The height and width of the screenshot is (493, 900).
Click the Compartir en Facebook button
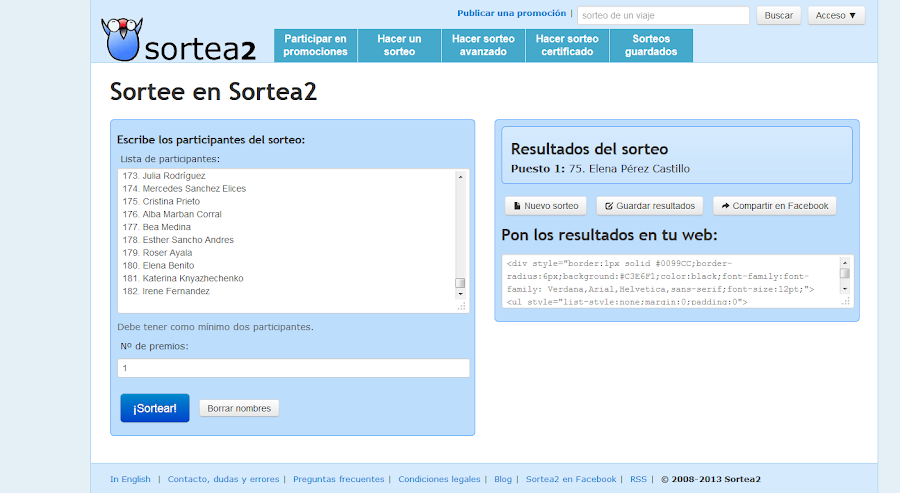774,206
